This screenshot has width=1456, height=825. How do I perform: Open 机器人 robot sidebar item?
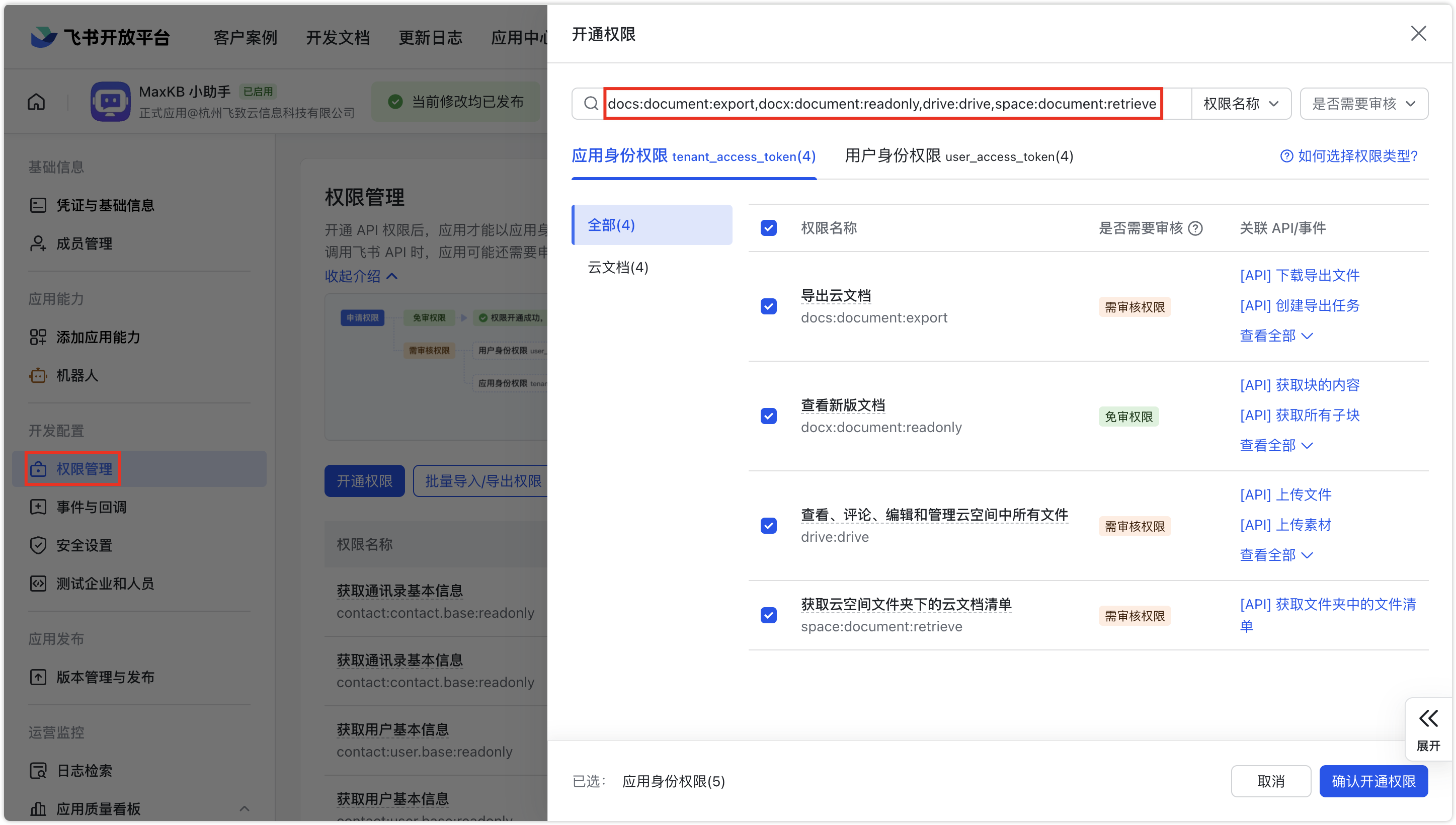point(77,376)
